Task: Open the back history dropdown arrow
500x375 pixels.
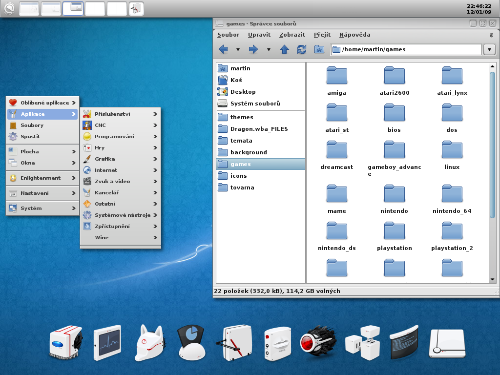Action: pos(238,50)
